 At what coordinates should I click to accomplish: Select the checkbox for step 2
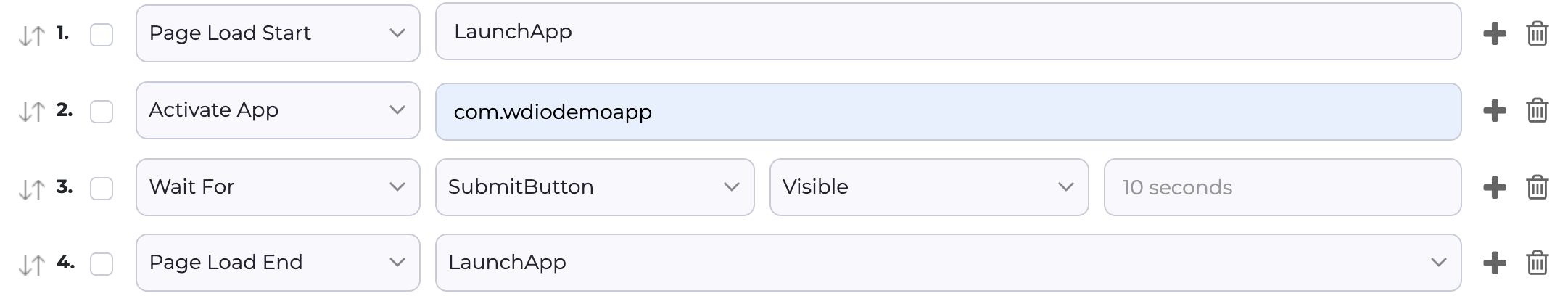pos(102,112)
